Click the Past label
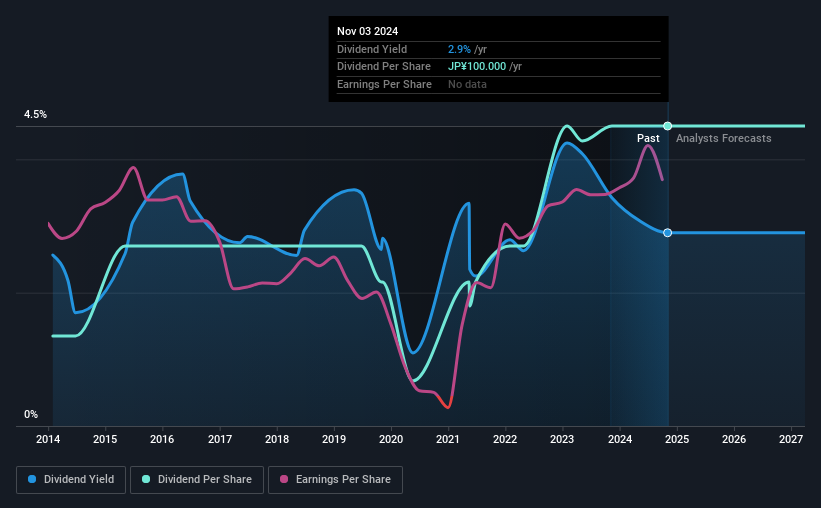The image size is (821, 508). pyautogui.click(x=648, y=138)
